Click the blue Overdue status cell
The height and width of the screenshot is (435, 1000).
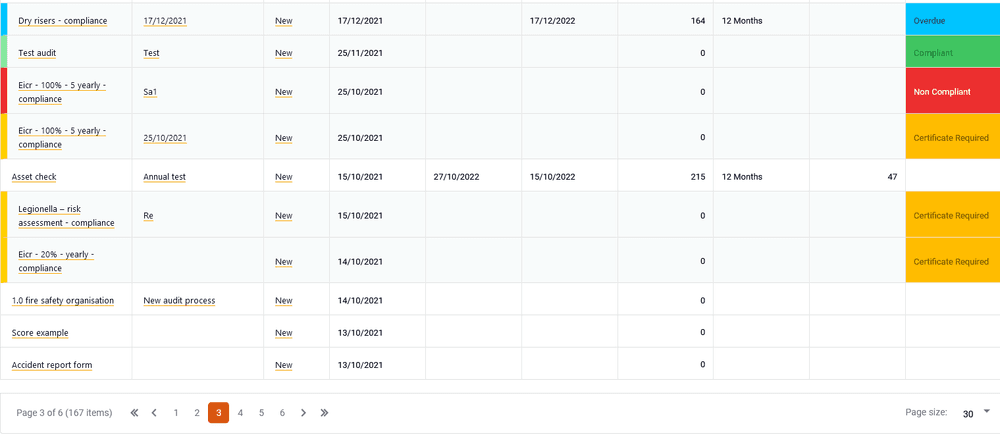tap(953, 20)
